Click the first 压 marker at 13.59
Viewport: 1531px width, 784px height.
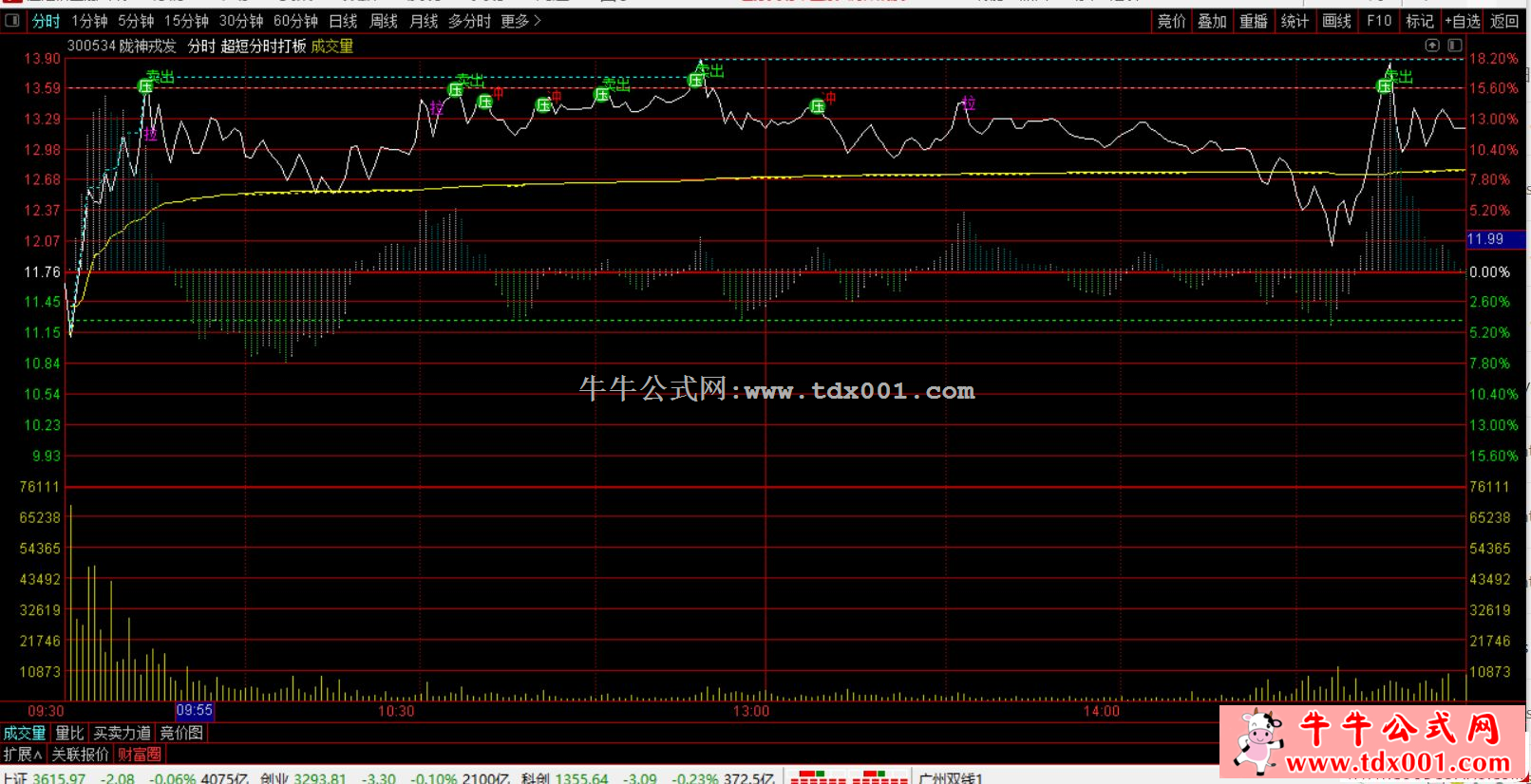tap(145, 86)
